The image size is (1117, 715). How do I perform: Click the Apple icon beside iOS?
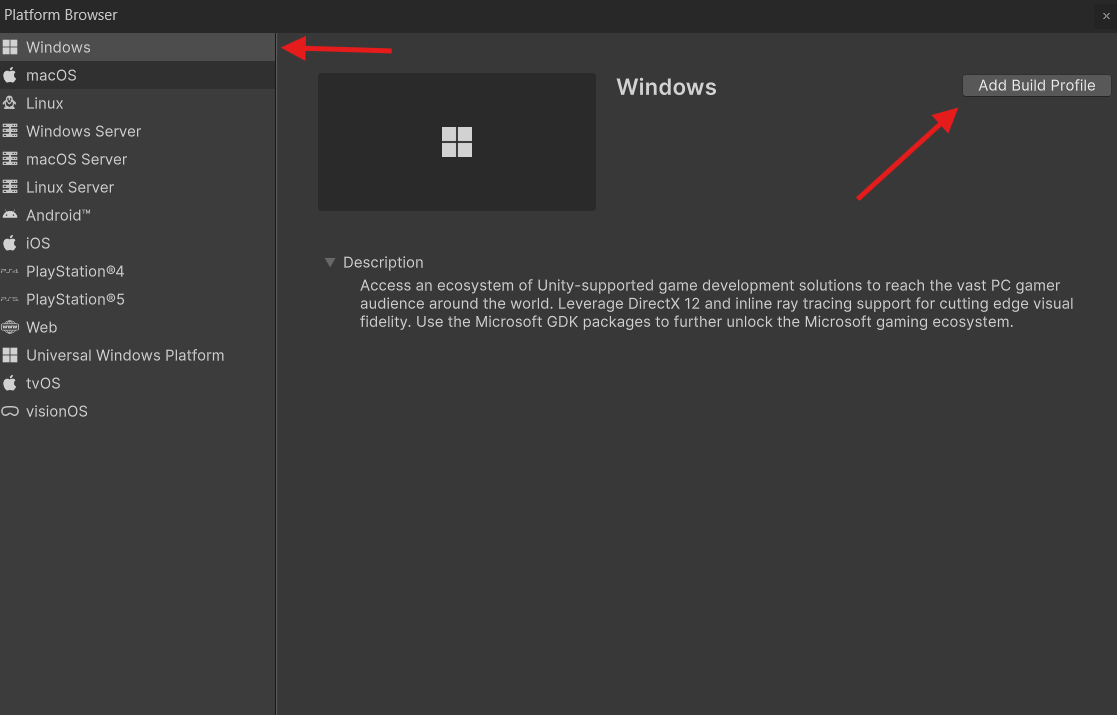pos(10,243)
